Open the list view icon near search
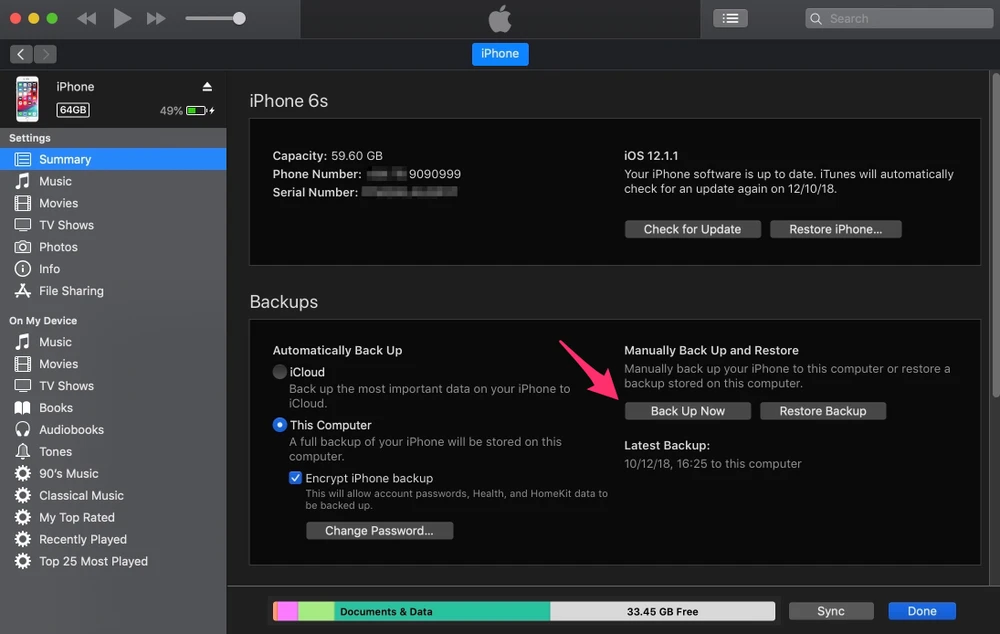This screenshot has width=1000, height=634. (x=730, y=18)
